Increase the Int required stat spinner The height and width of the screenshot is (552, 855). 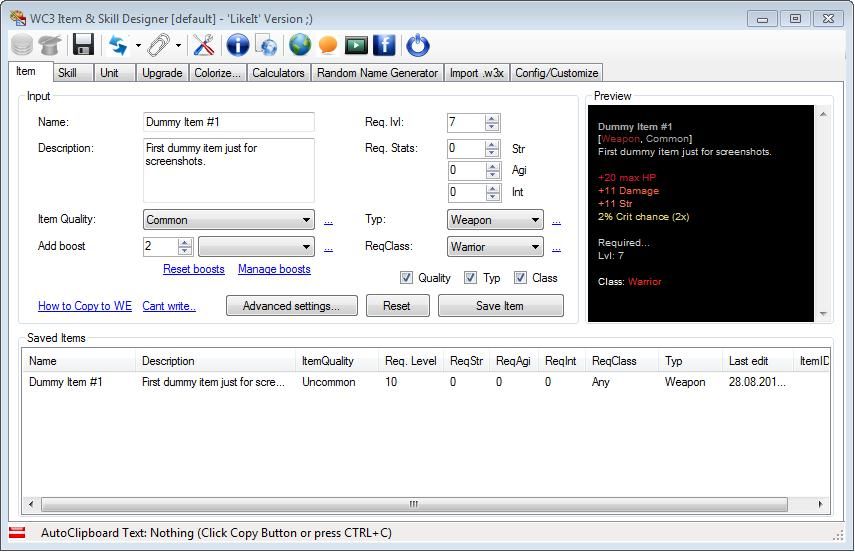click(x=493, y=188)
